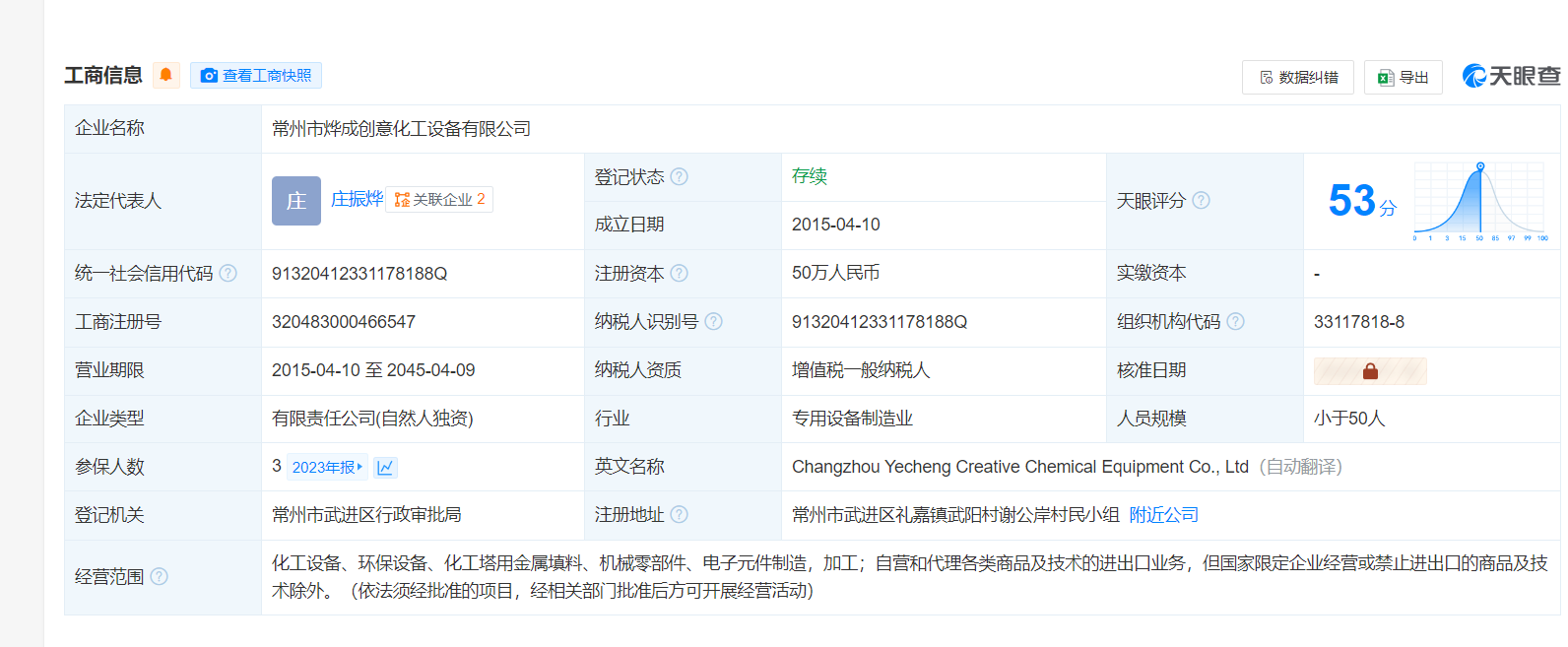Click the registration number 320483000466547
The height and width of the screenshot is (647, 1568).
coord(344,322)
